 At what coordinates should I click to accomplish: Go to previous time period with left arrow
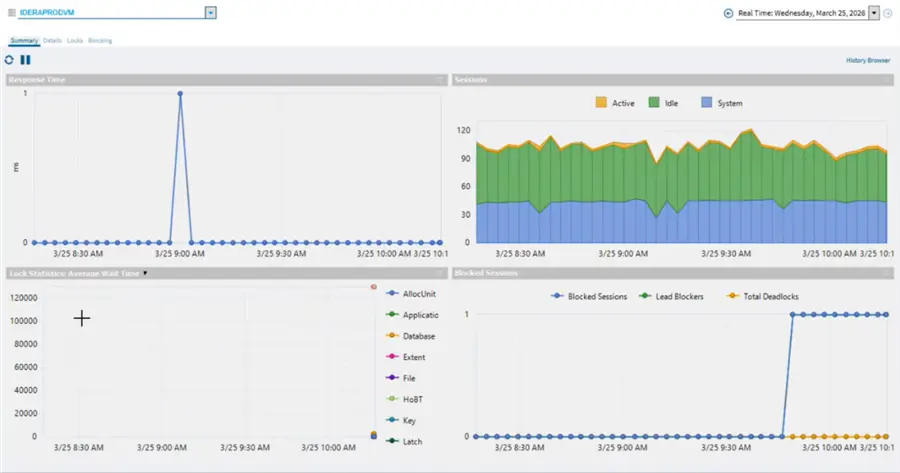coord(728,13)
